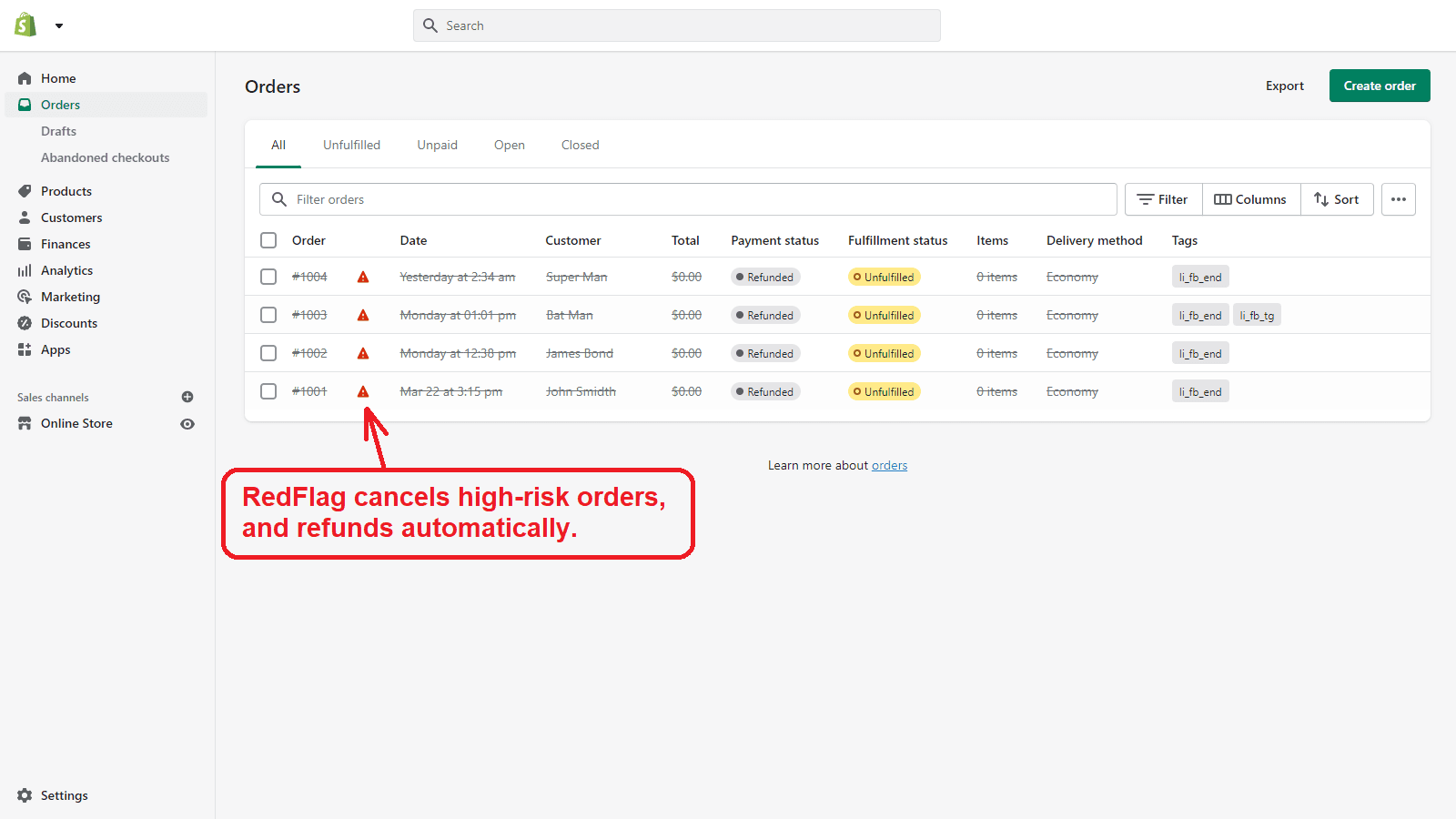
Task: Toggle Online Store visibility eye icon
Action: tap(187, 423)
